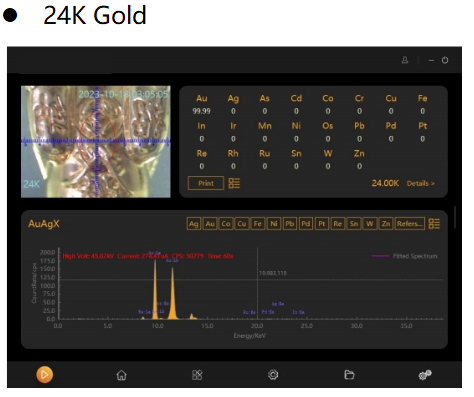Toggle the Cu element marker button
This screenshot has height=397, width=474.
coord(242,224)
